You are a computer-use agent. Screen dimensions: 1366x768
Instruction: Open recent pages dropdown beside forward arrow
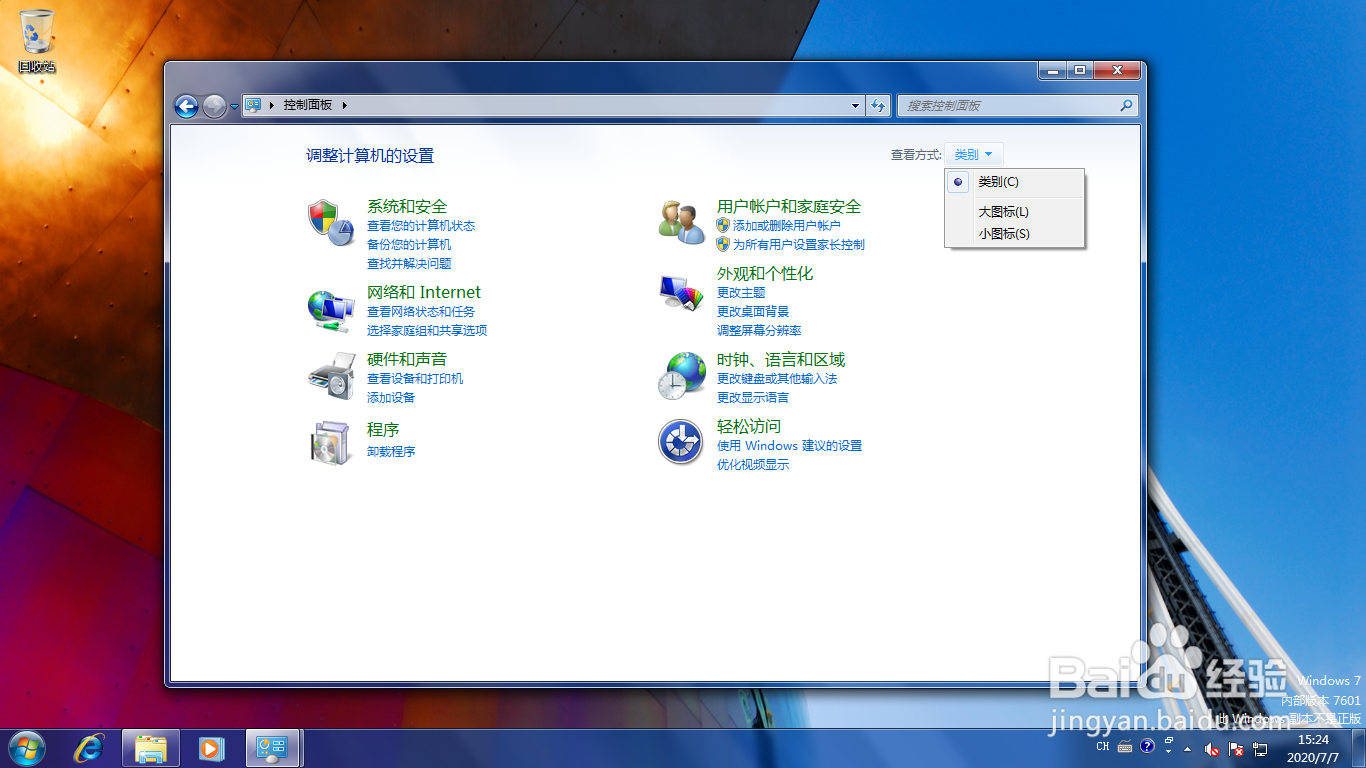click(x=234, y=106)
